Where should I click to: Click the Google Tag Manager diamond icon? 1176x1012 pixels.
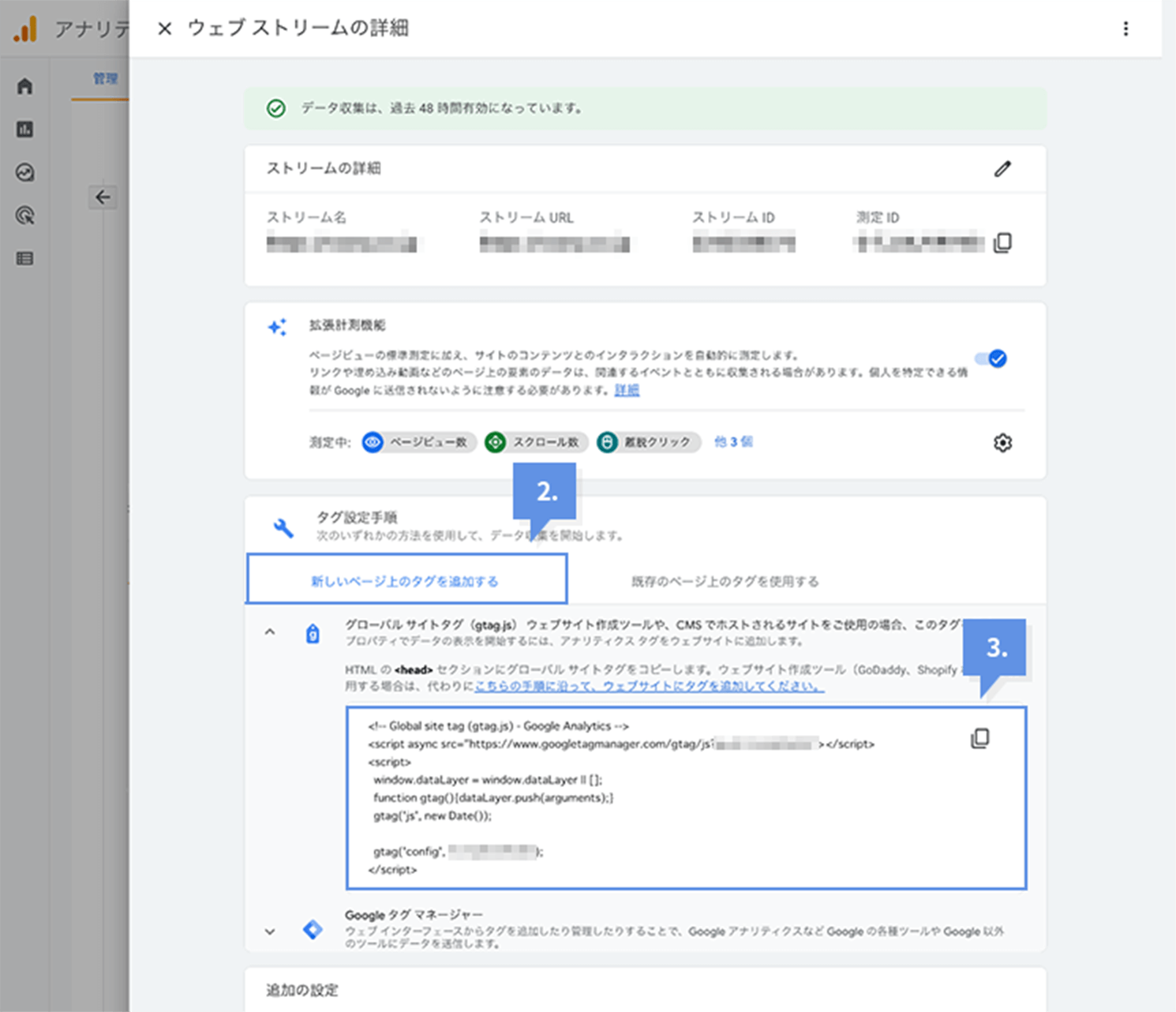point(313,930)
